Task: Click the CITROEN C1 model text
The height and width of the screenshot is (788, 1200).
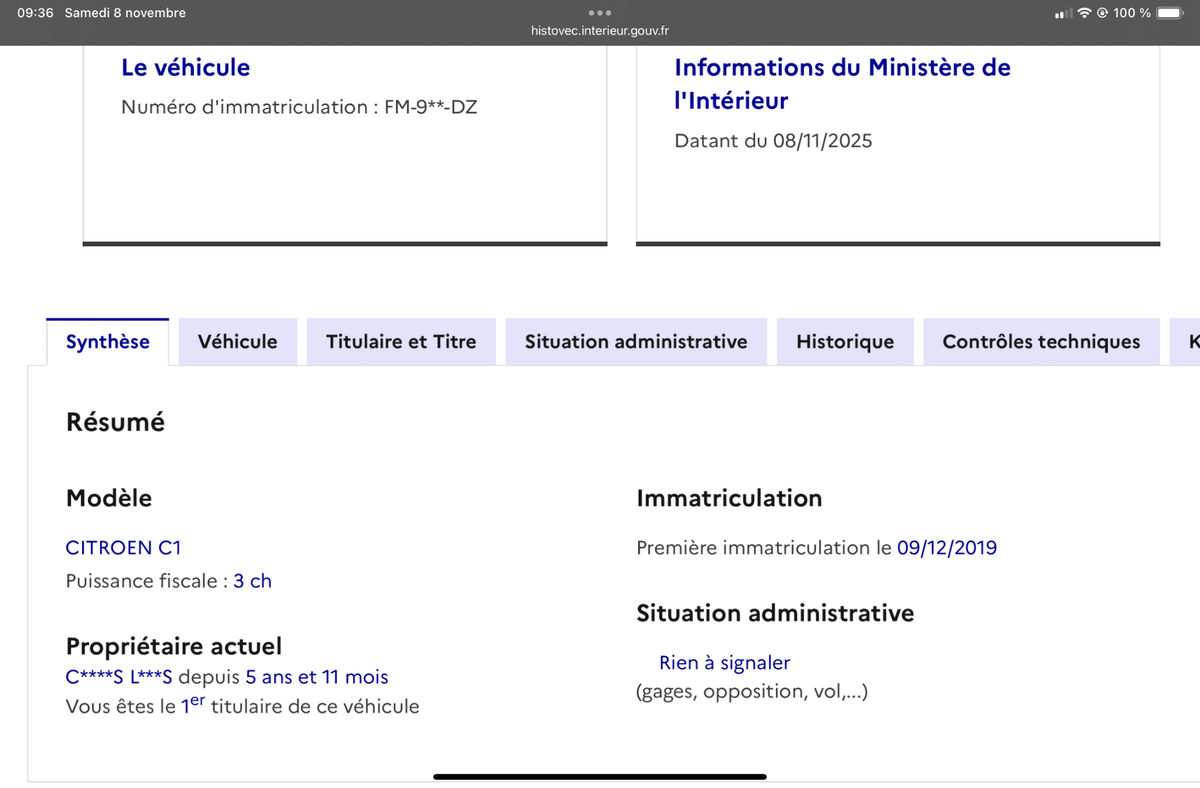Action: 123,547
